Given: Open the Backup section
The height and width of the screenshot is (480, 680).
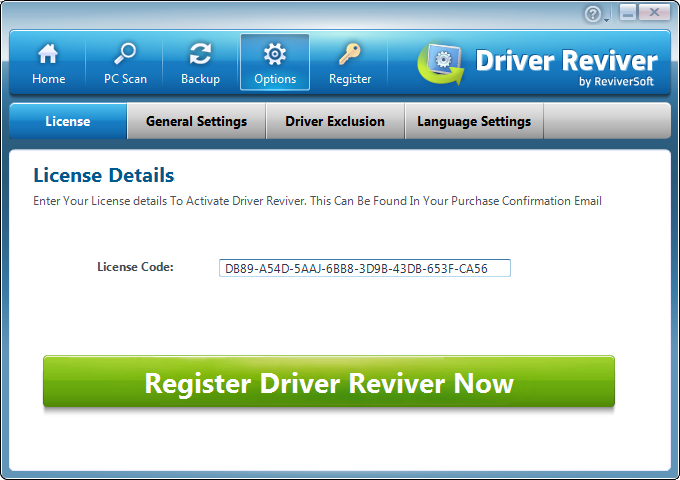Looking at the screenshot, I should pos(200,63).
